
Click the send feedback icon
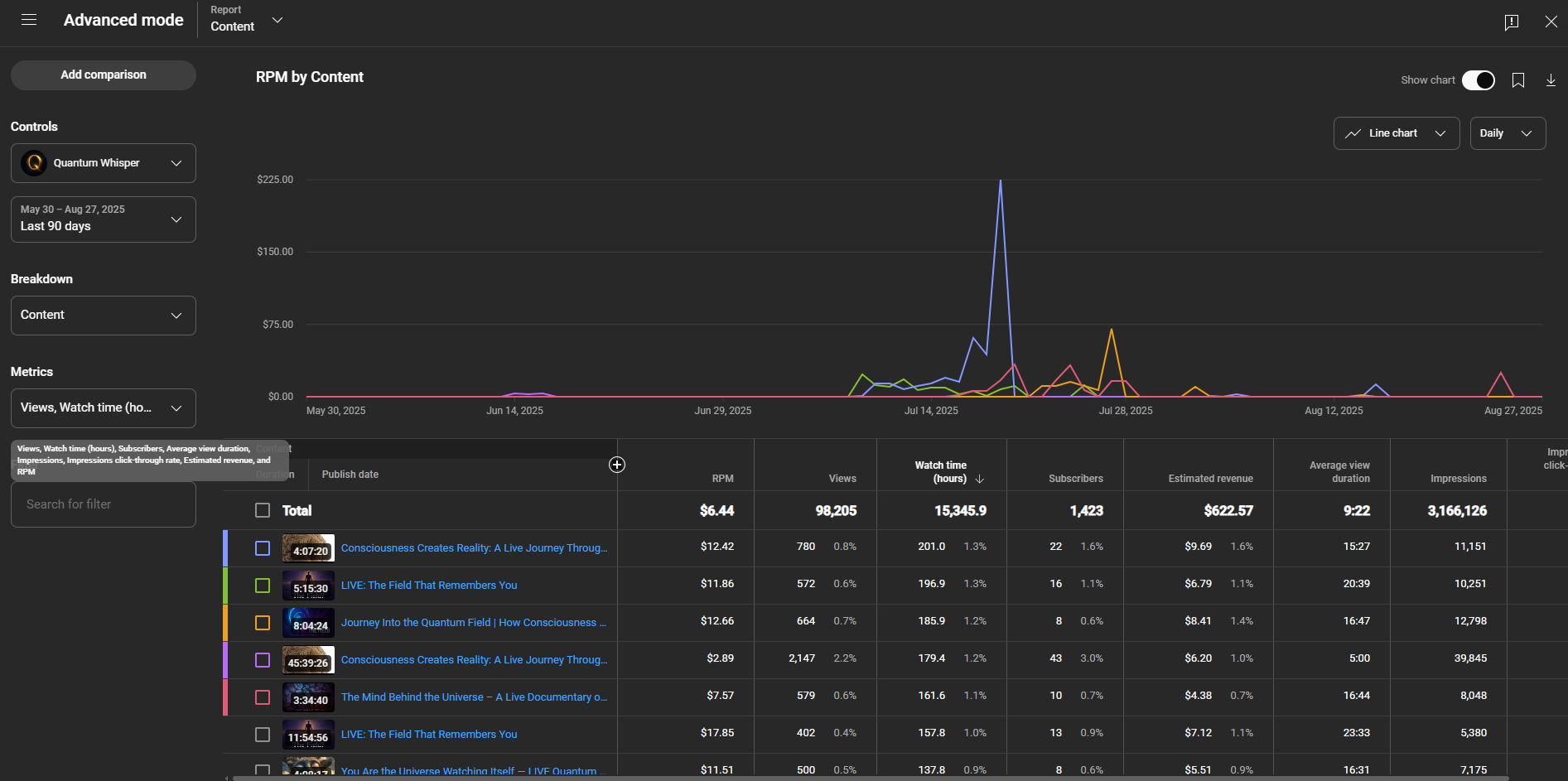1512,22
